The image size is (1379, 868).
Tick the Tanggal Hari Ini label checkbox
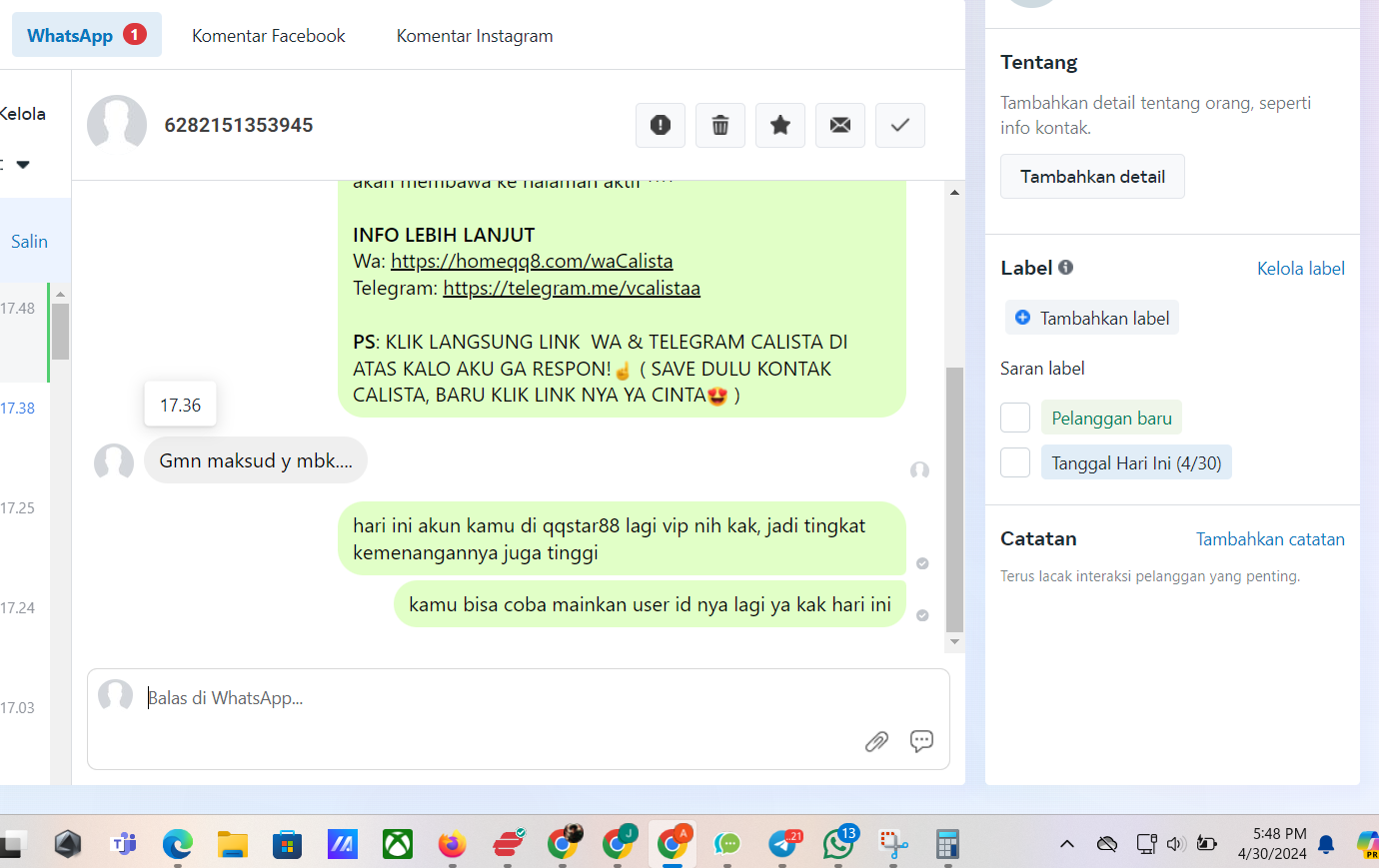[x=1015, y=462]
